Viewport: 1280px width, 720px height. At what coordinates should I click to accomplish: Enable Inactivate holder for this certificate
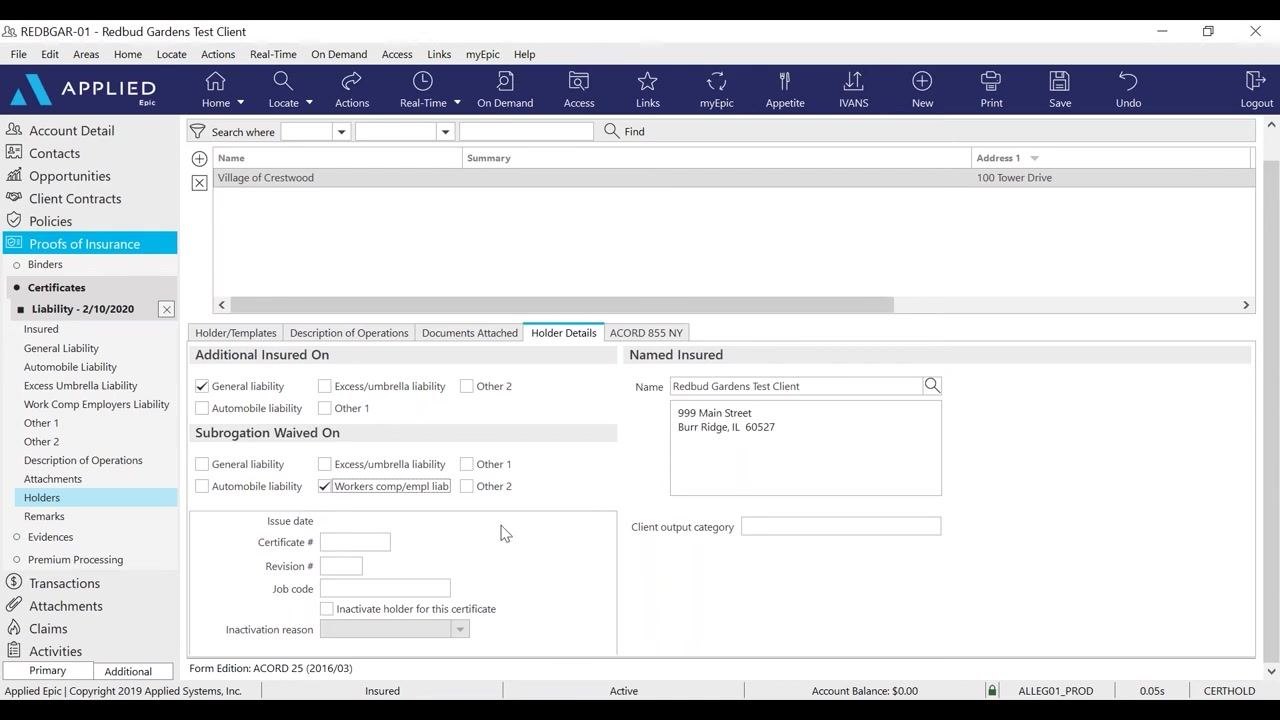[x=327, y=609]
